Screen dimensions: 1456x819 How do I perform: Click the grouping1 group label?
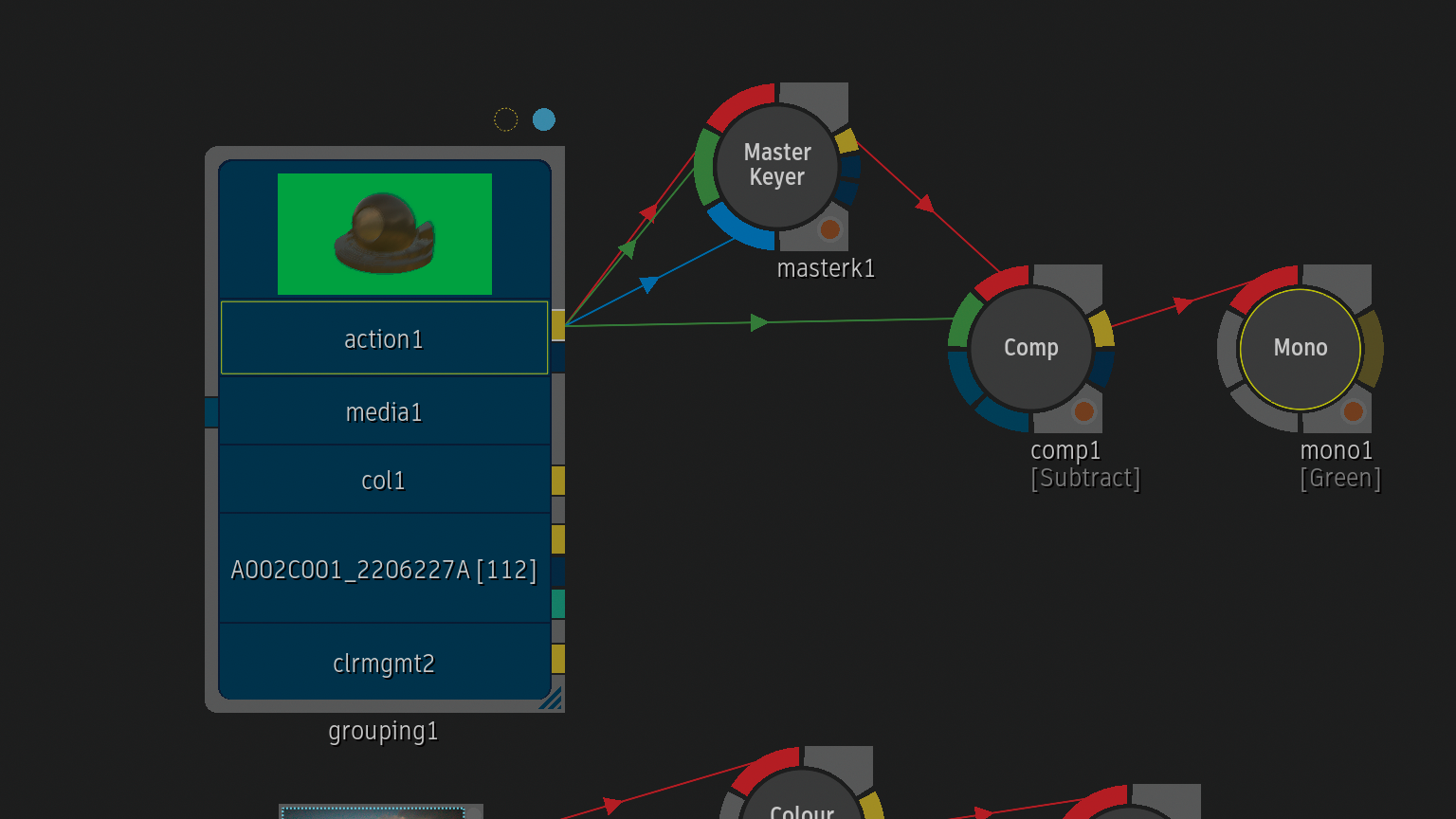tap(383, 732)
